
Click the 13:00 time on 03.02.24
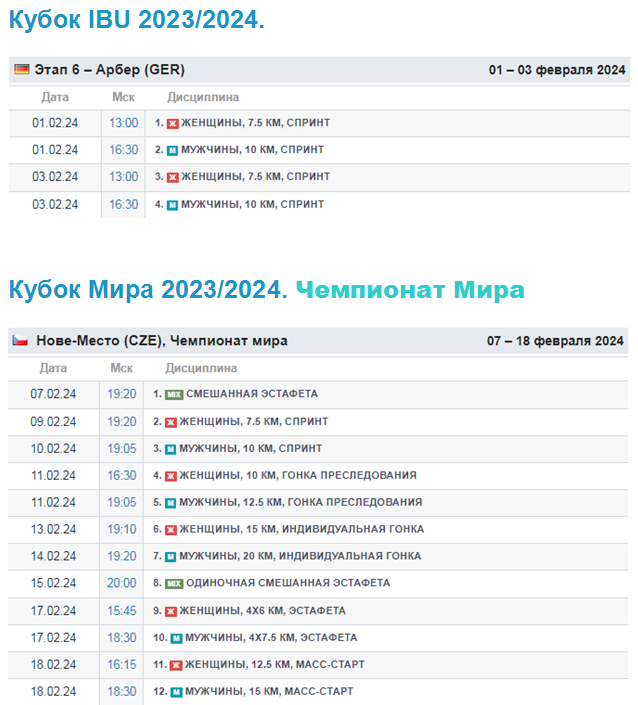[x=124, y=177]
